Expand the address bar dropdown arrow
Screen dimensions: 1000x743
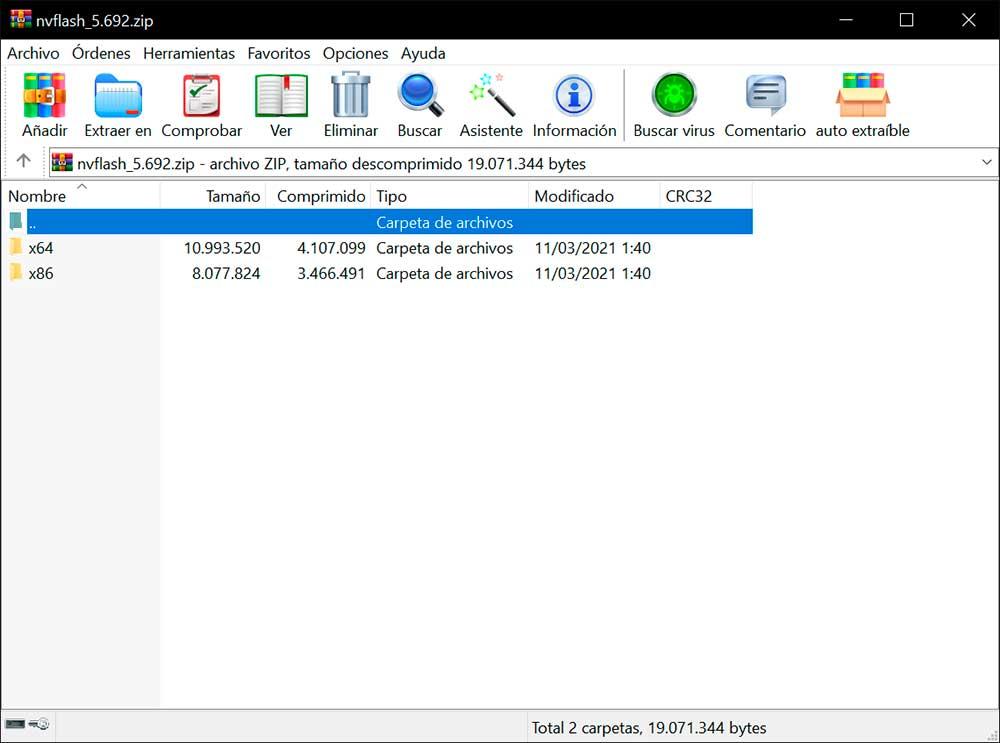pos(987,162)
